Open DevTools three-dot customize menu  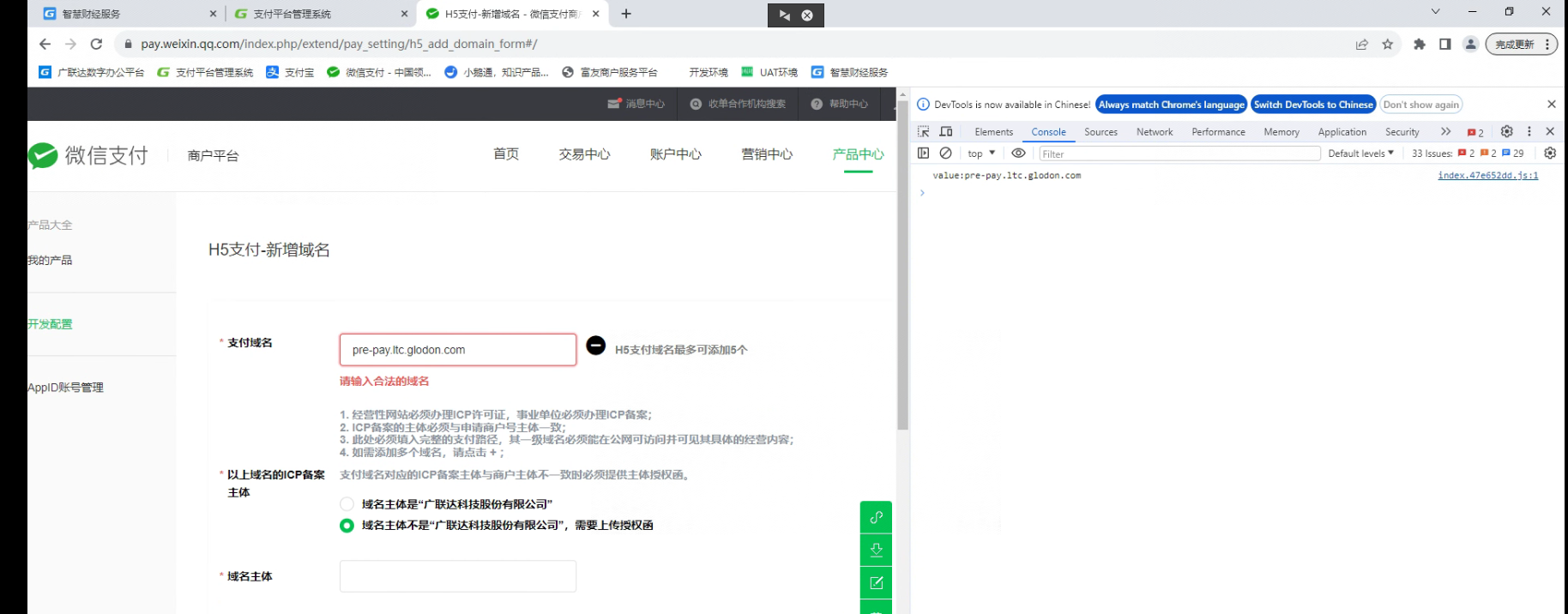(1529, 131)
